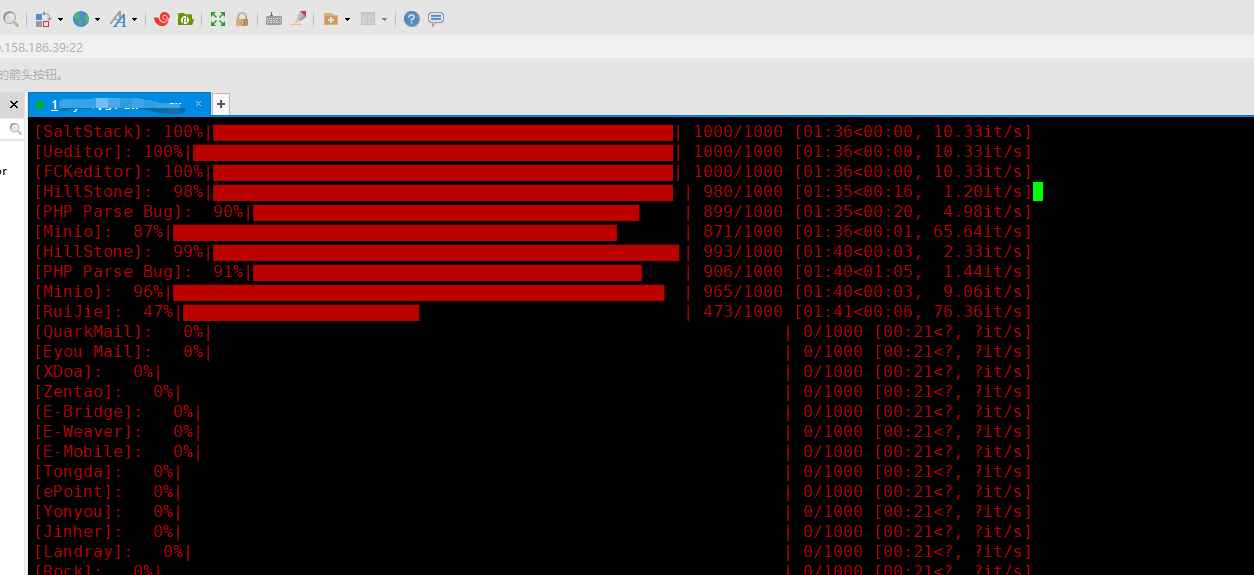This screenshot has height=575, width=1254.
Task: Click the "980/1000" HillStone counter
Action: 744,192
